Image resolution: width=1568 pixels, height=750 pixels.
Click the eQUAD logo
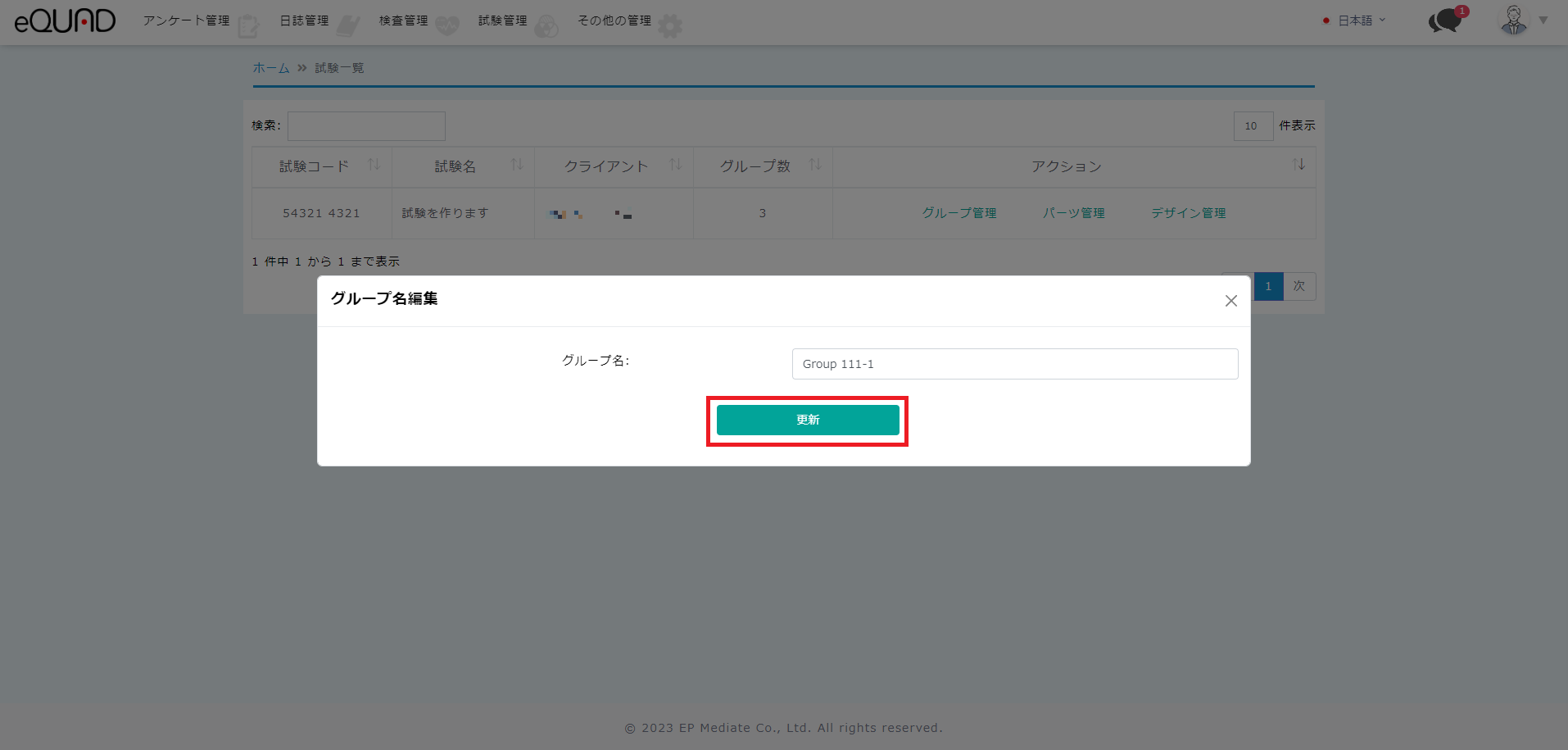click(65, 20)
